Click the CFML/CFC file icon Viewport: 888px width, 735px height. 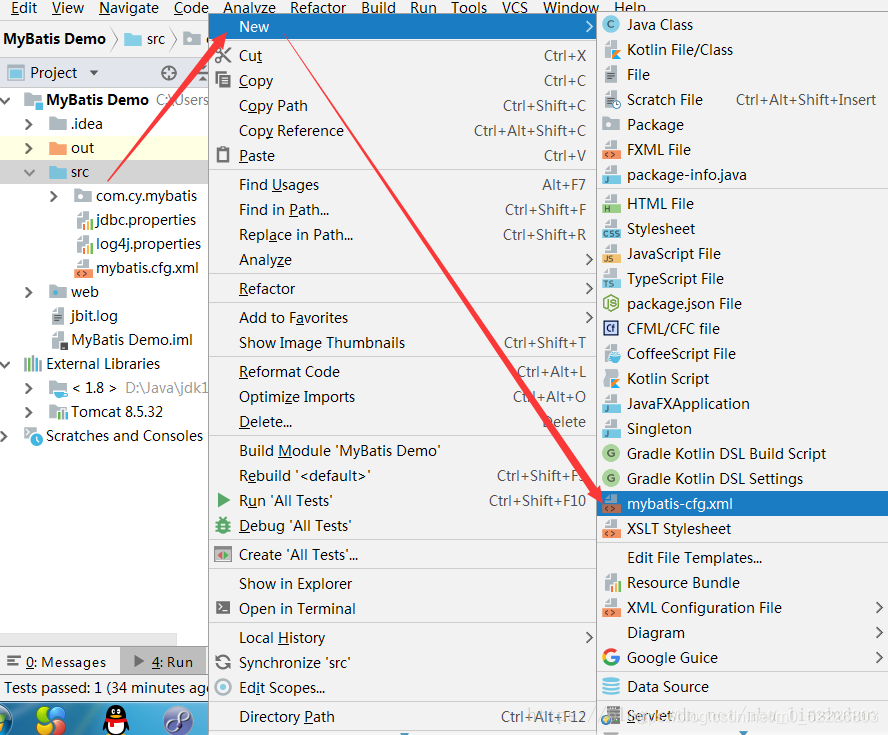tap(611, 328)
